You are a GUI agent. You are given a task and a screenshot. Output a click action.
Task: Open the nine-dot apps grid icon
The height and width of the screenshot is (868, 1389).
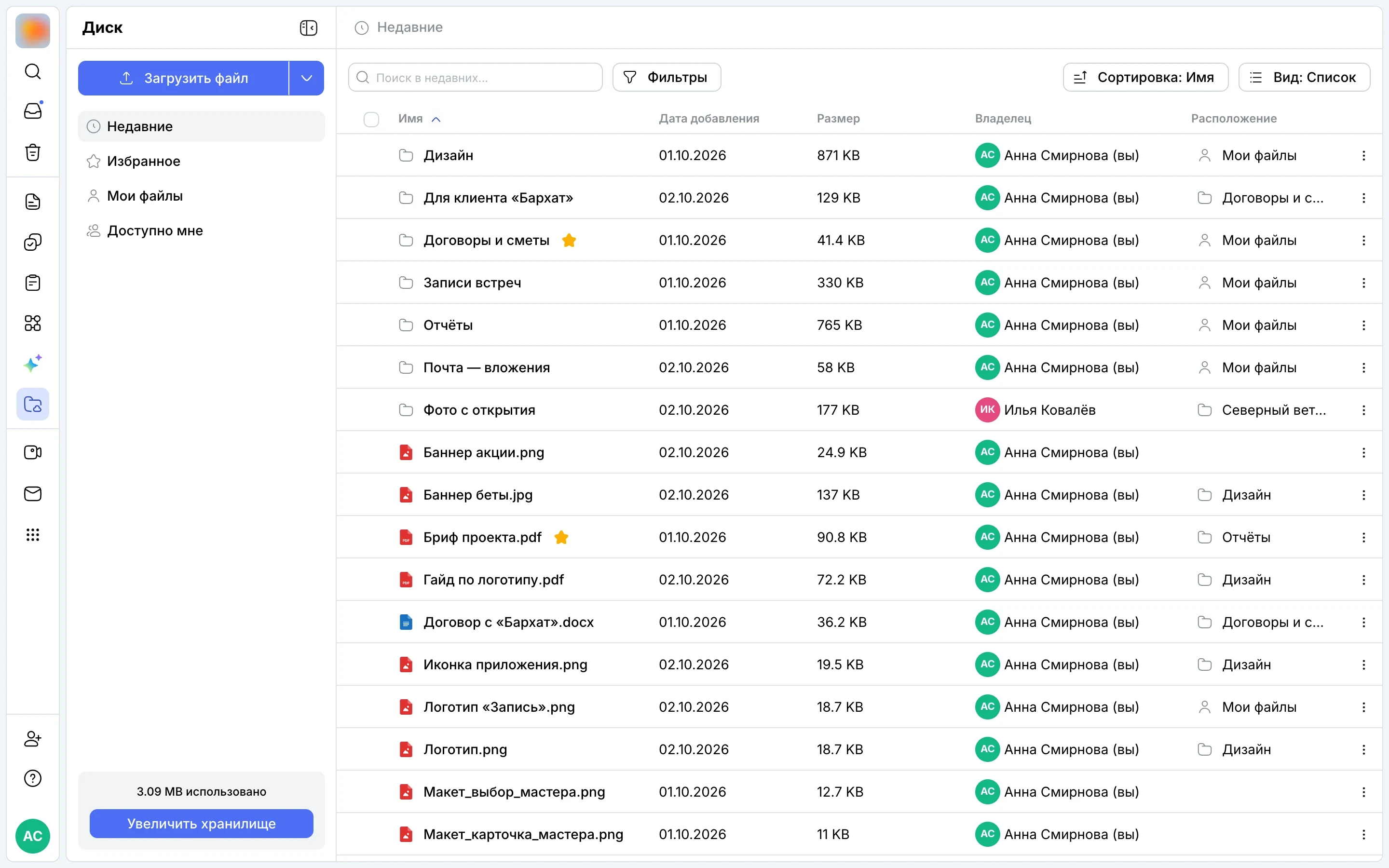click(x=33, y=534)
